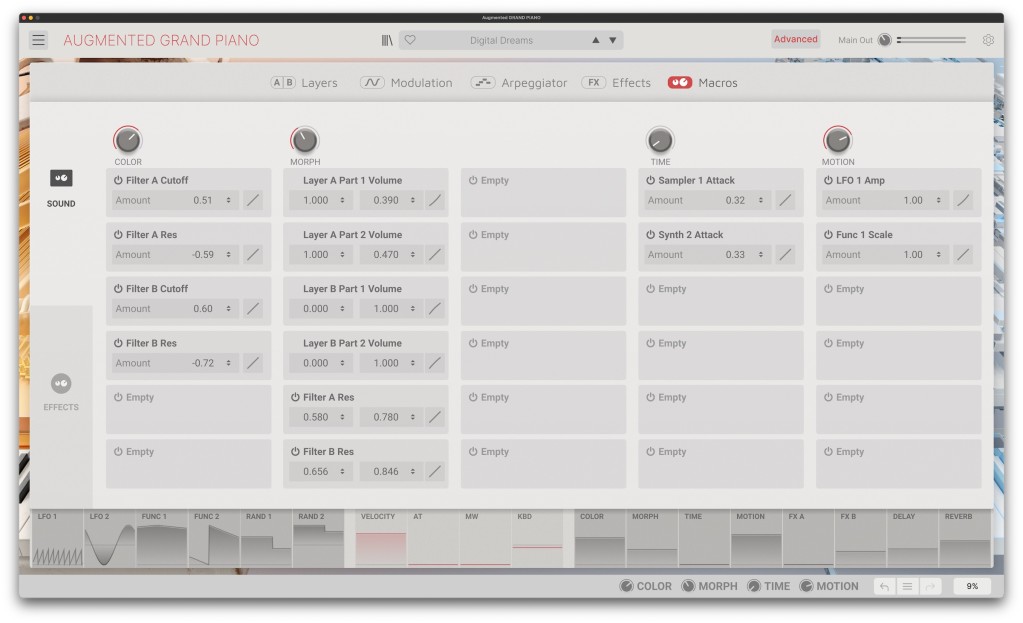Open settings gear icon
The width and height of the screenshot is (1023, 623).
[x=988, y=40]
